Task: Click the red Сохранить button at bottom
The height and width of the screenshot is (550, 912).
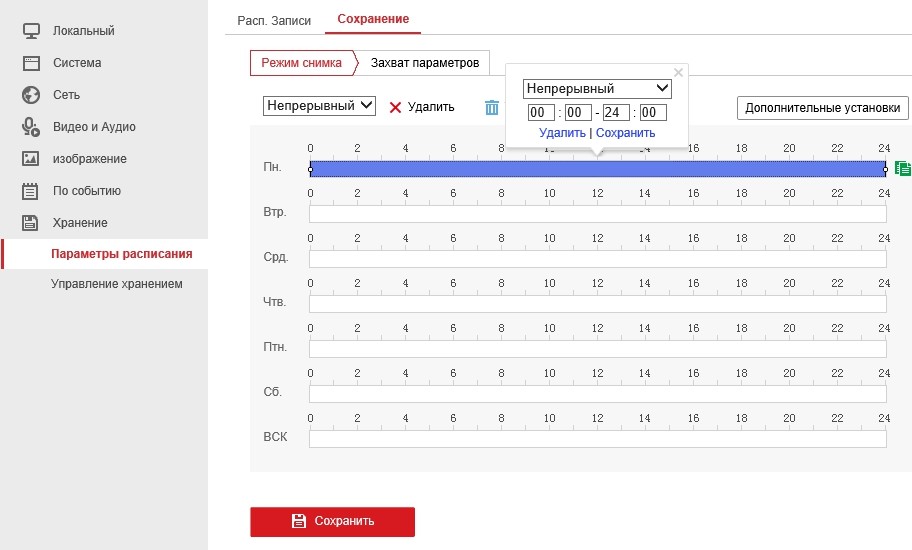Action: pos(332,521)
